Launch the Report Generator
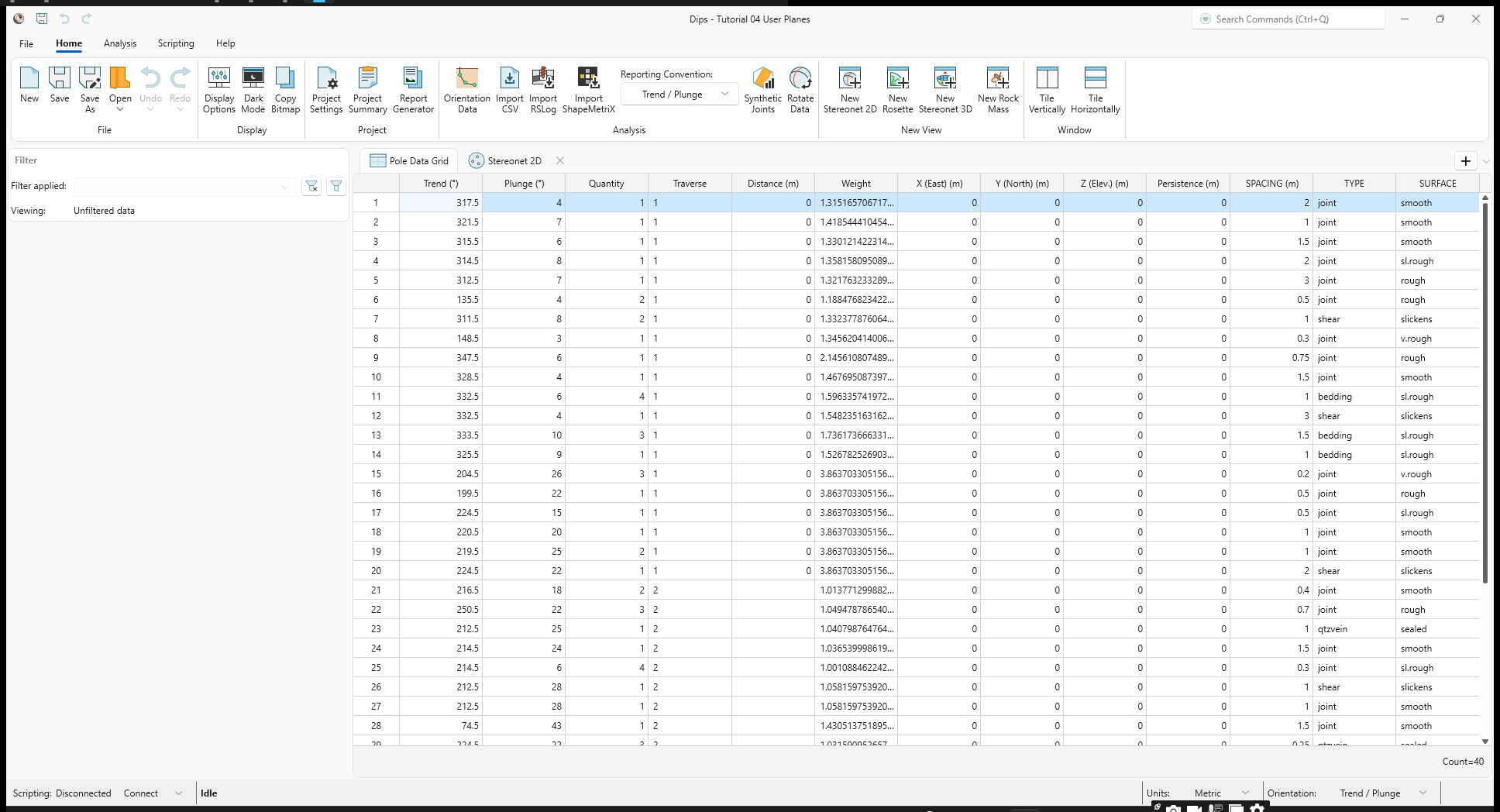The width and height of the screenshot is (1500, 812). 413,90
